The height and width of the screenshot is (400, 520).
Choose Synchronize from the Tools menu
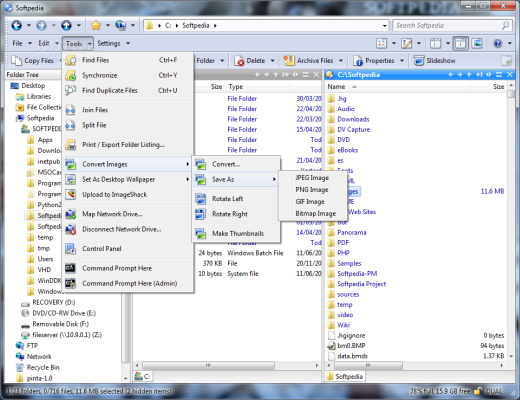[128, 75]
